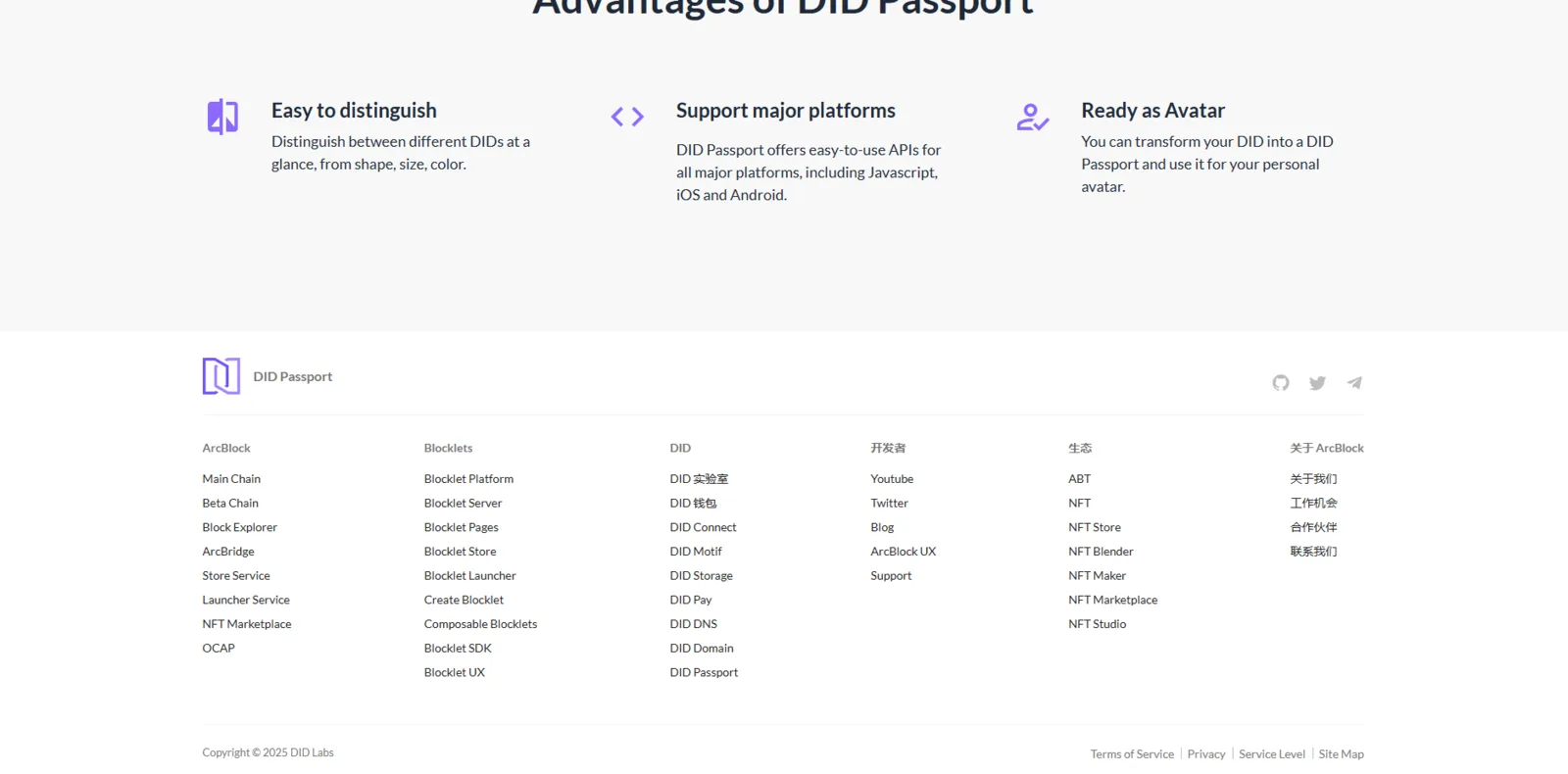Go to DID Pay

pyautogui.click(x=691, y=600)
